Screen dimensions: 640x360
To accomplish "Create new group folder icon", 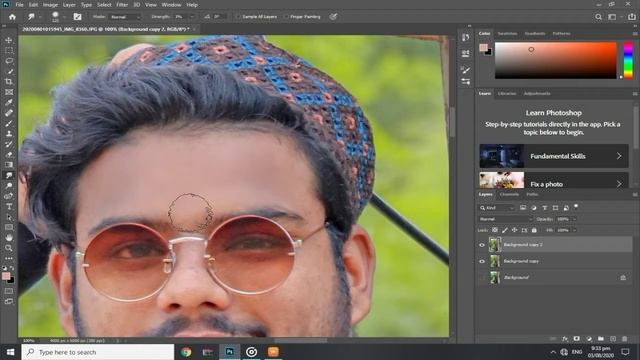I will pyautogui.click(x=601, y=339).
